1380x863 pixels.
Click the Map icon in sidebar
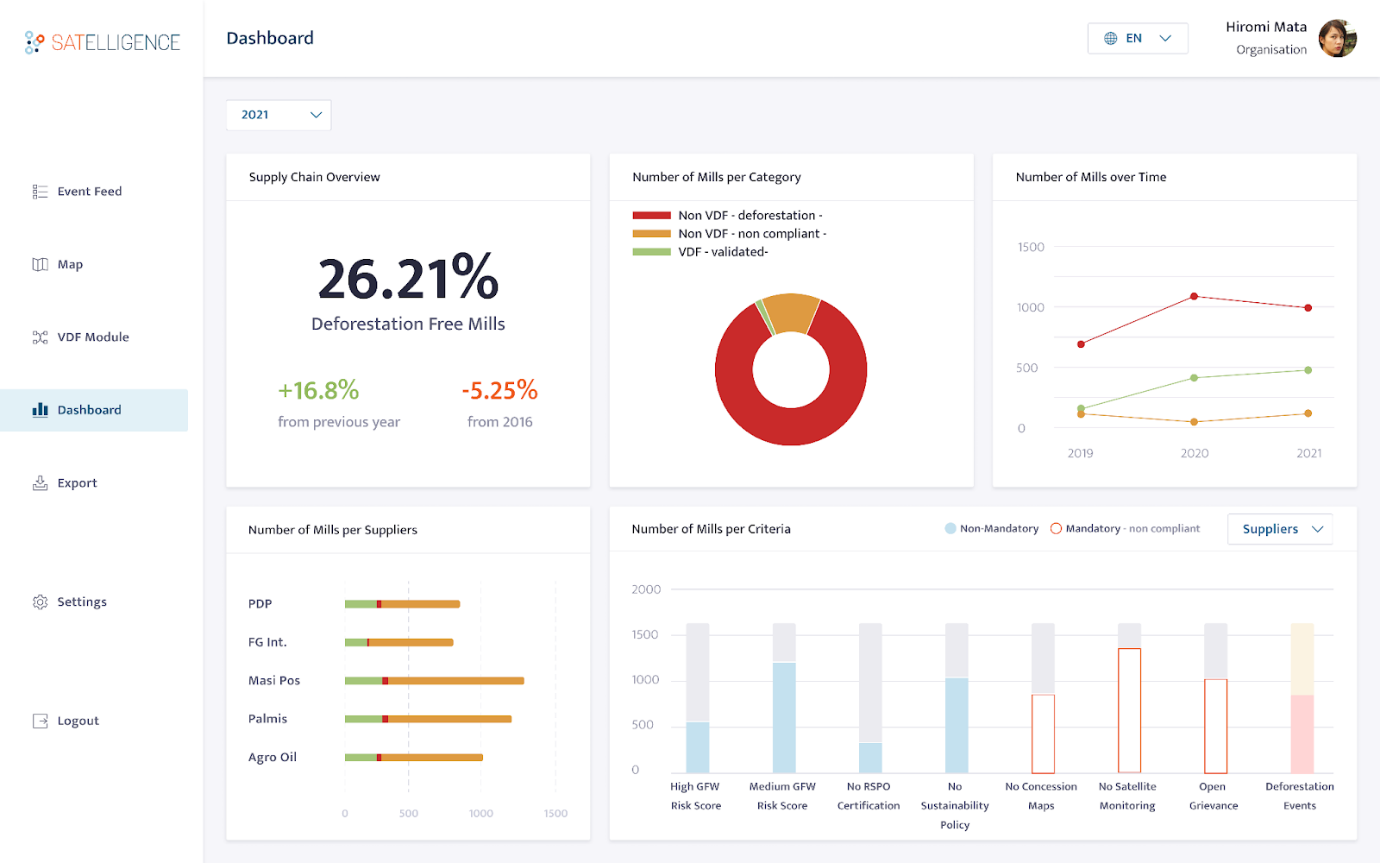click(40, 264)
